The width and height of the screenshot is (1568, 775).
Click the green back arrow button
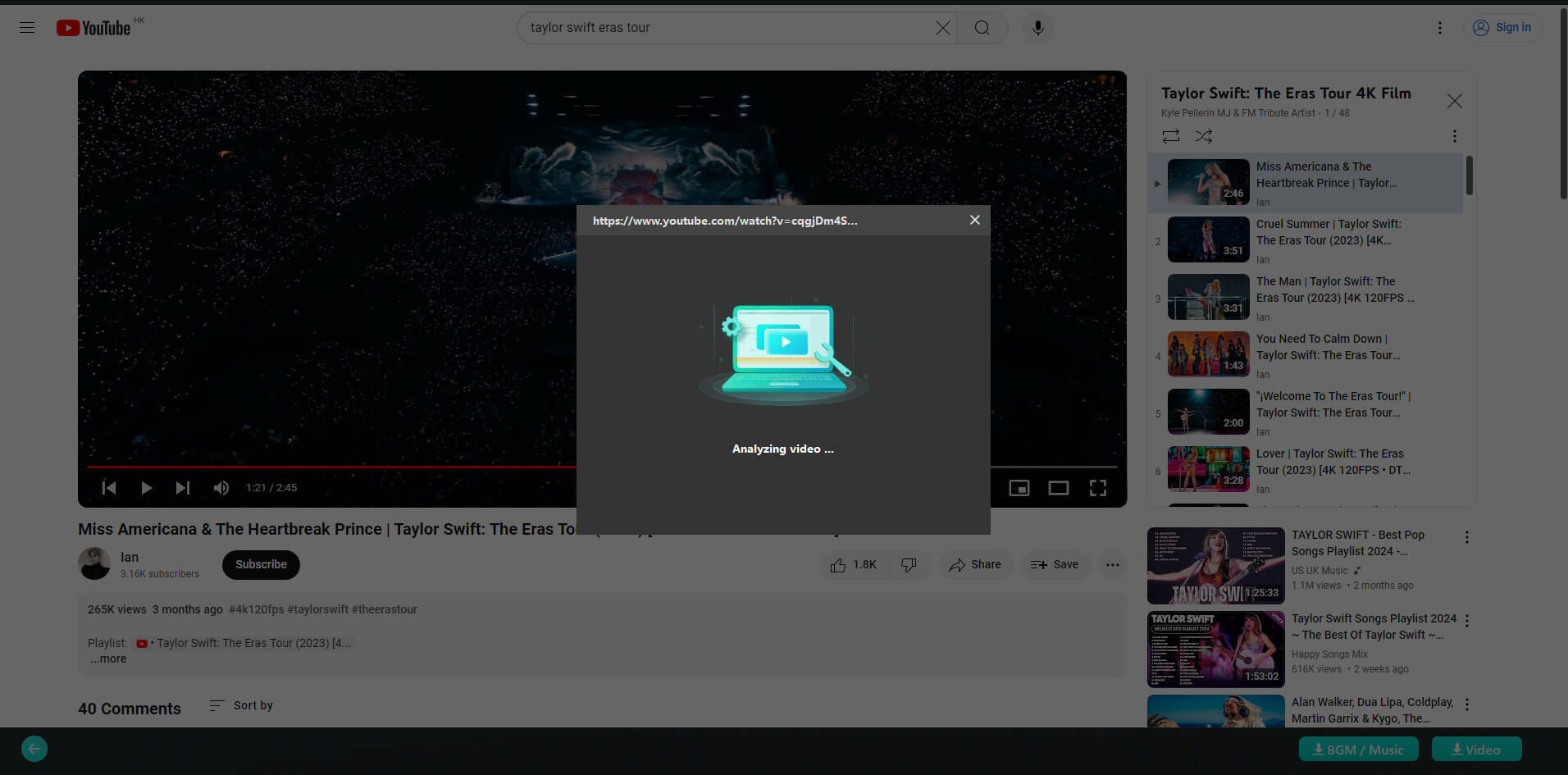pos(34,749)
